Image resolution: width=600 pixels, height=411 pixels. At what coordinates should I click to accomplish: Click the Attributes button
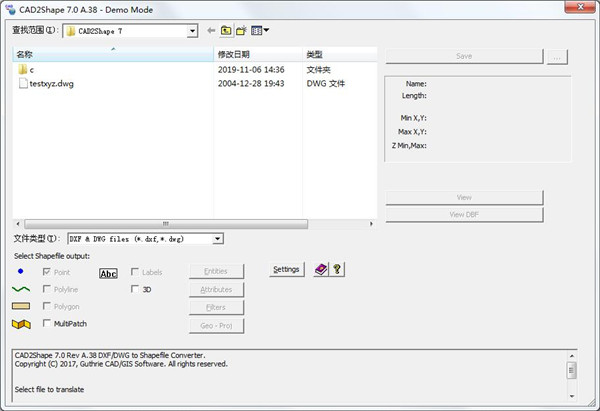[216, 290]
